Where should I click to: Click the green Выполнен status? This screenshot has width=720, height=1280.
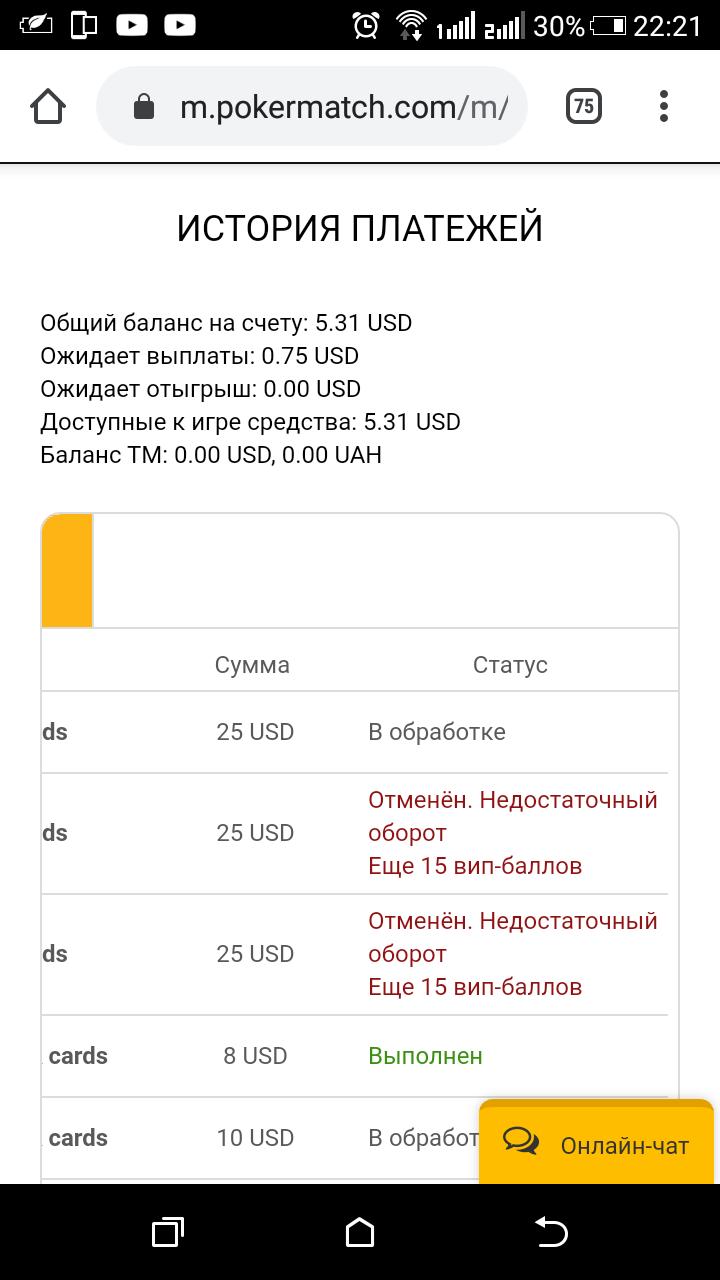point(425,1056)
